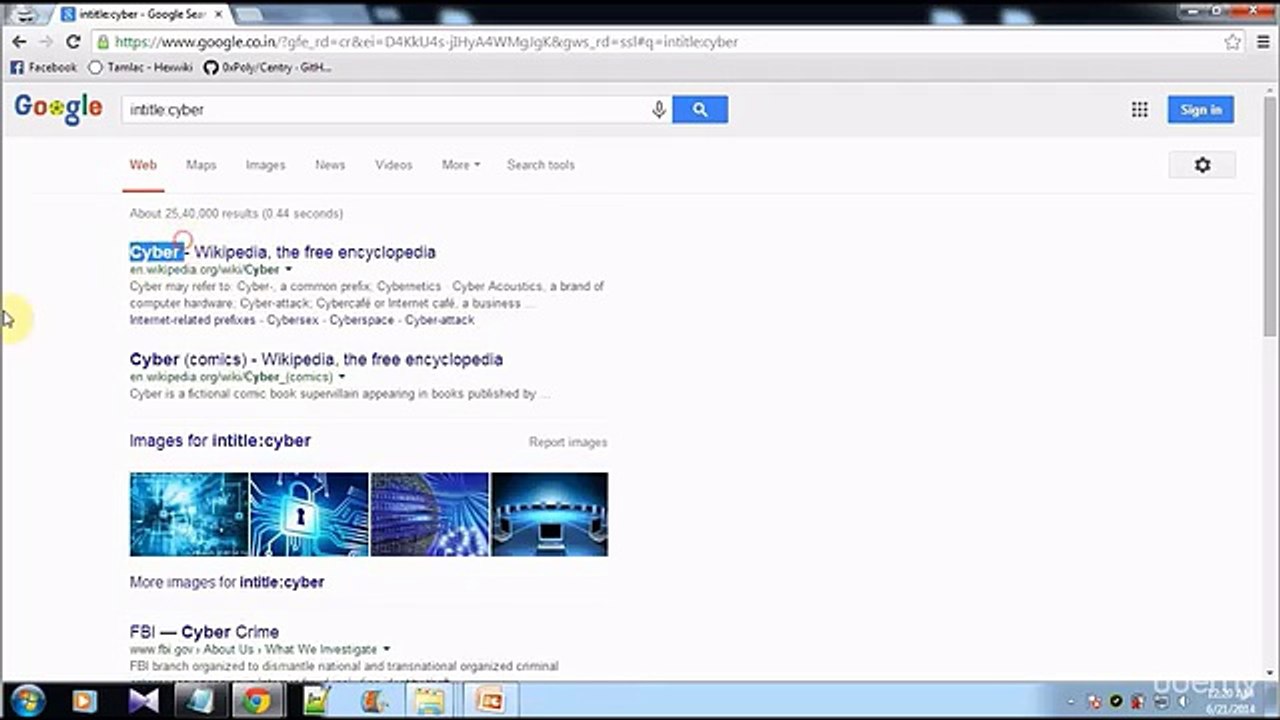Open media player taskbar icon
Screen dimensions: 1280x720
(85, 701)
